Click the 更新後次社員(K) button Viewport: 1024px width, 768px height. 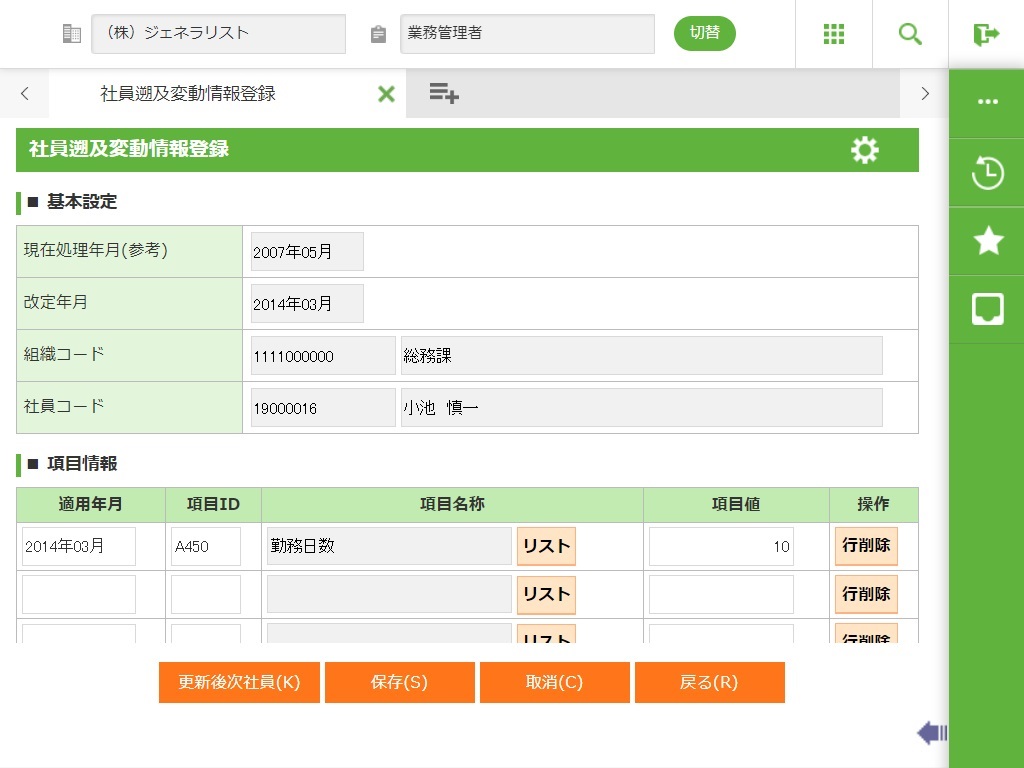pos(239,682)
